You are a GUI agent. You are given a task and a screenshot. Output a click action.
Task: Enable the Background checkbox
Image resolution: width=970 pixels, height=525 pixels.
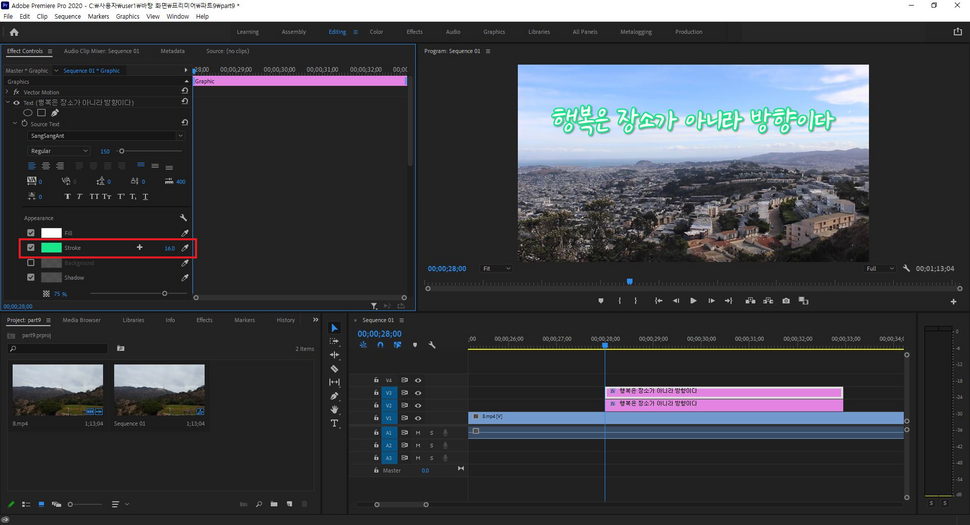[x=31, y=263]
